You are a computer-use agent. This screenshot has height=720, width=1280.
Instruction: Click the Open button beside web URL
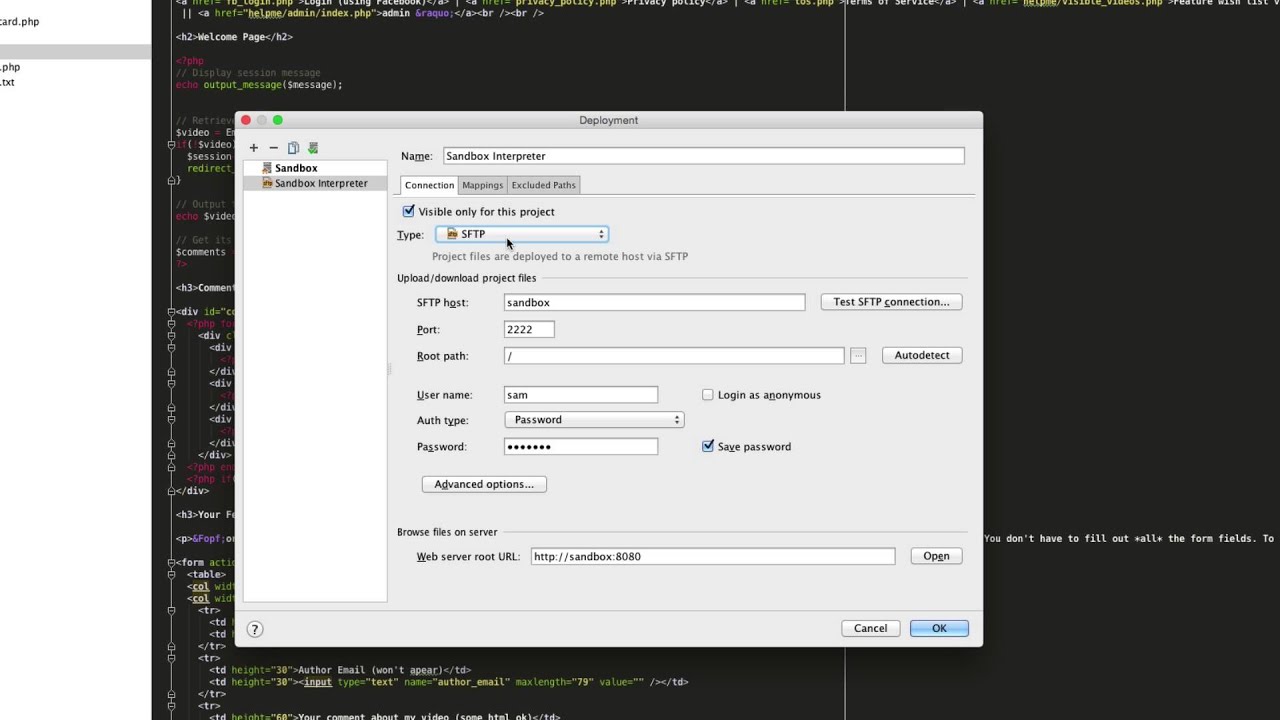(x=936, y=556)
